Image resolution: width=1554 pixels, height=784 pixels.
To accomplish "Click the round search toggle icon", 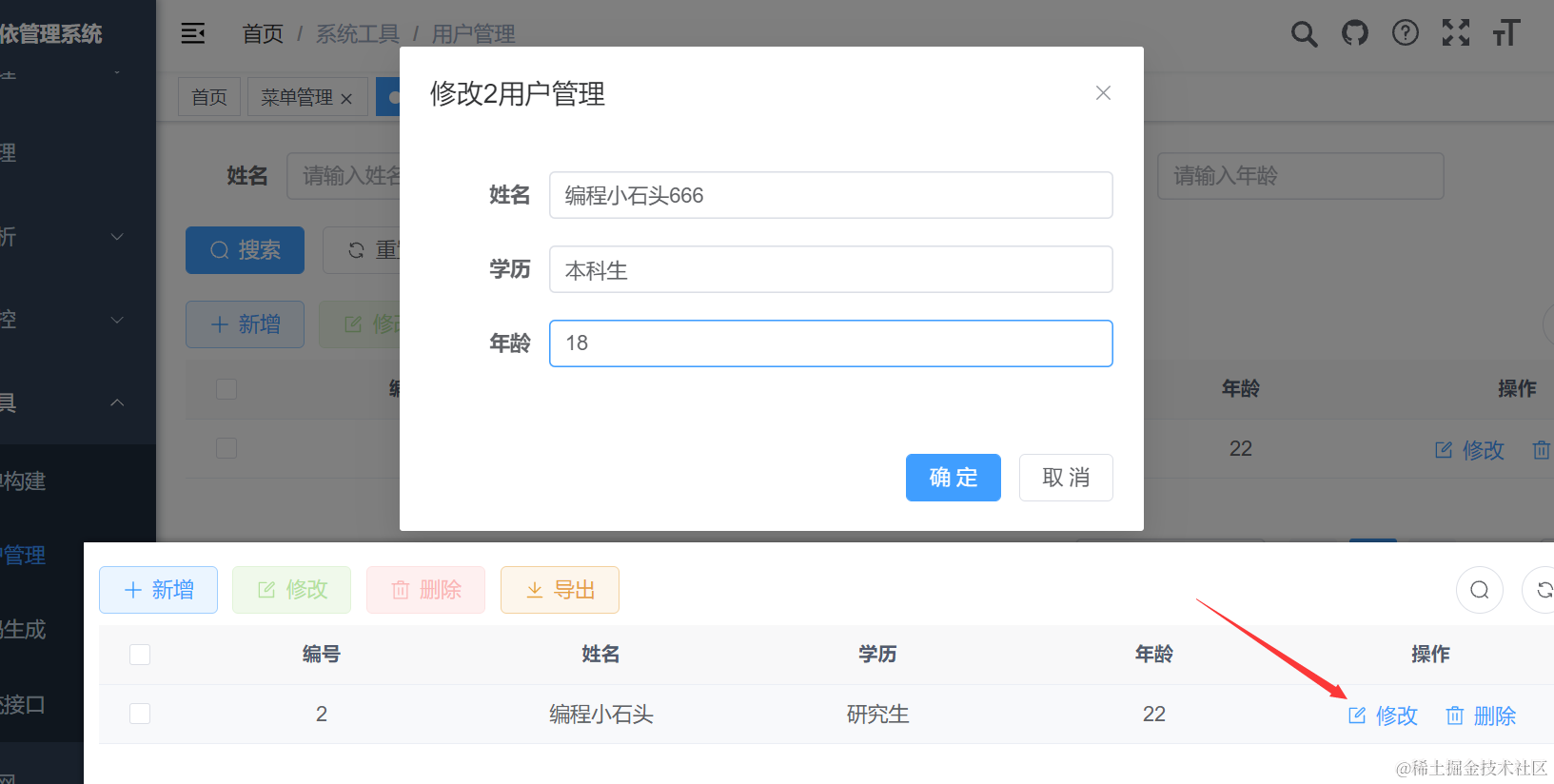I will pyautogui.click(x=1479, y=590).
